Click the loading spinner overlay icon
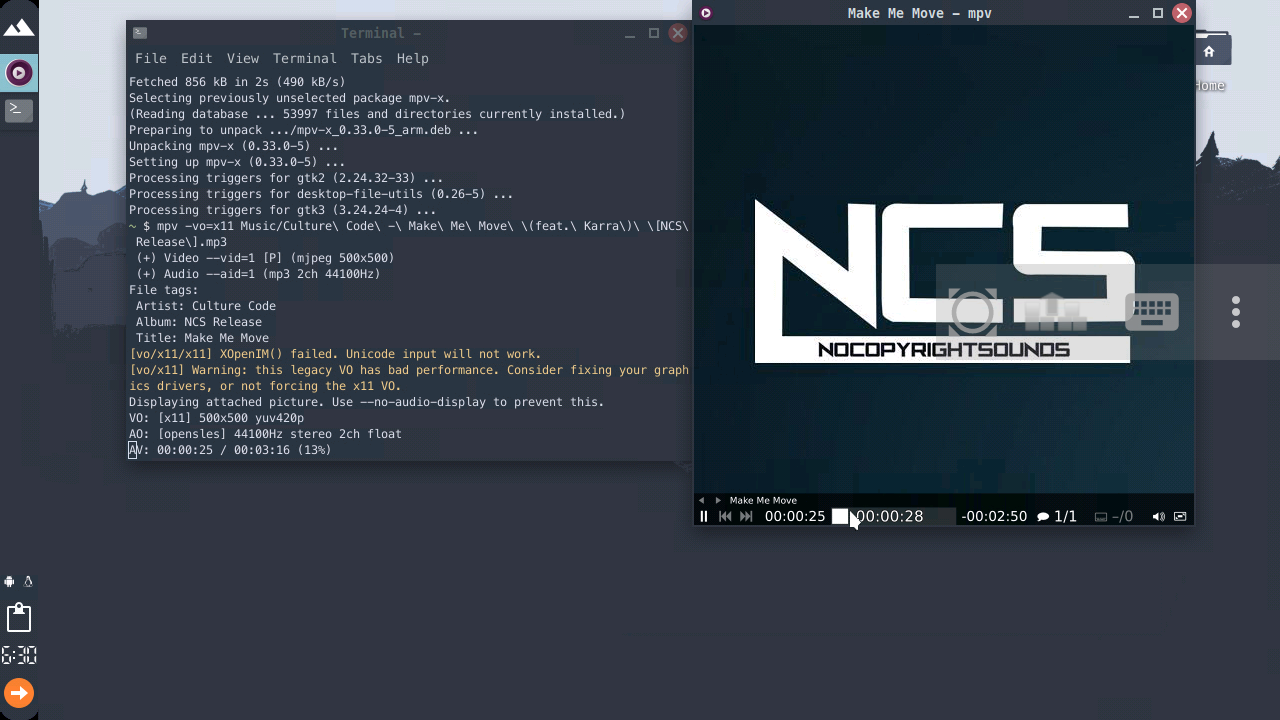This screenshot has height=720, width=1280. tap(971, 312)
